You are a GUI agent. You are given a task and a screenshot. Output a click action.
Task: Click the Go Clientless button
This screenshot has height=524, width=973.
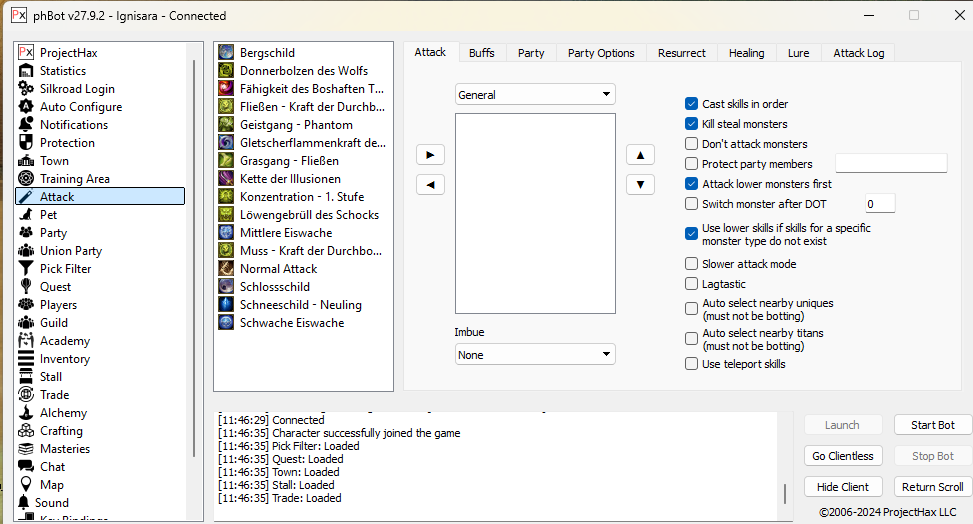842,456
